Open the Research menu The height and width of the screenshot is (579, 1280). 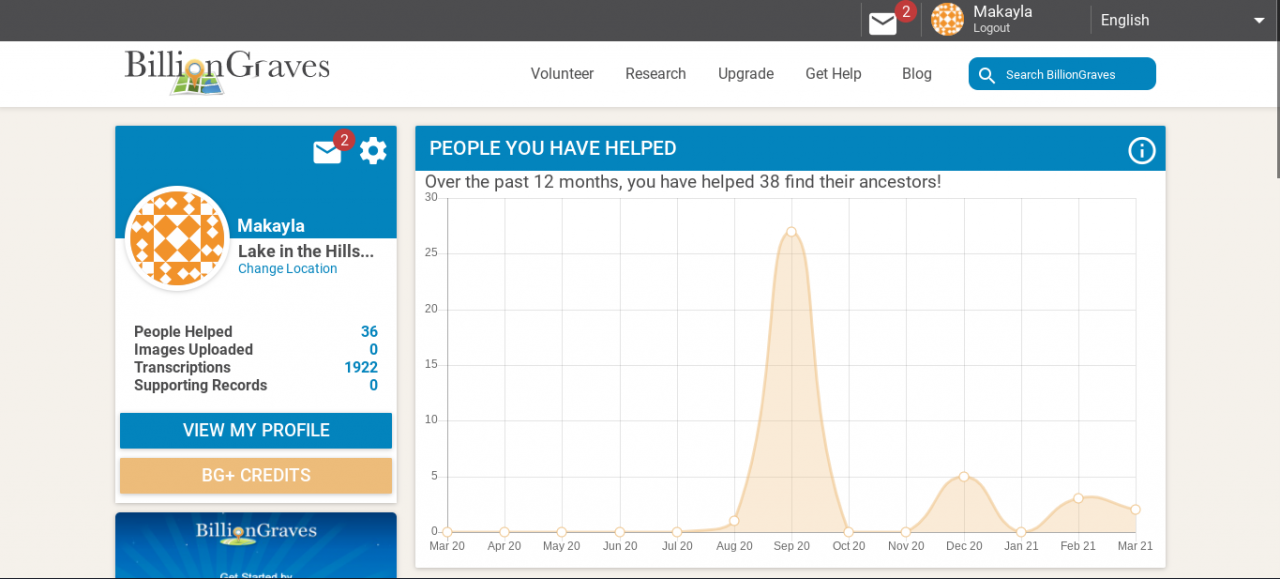655,74
